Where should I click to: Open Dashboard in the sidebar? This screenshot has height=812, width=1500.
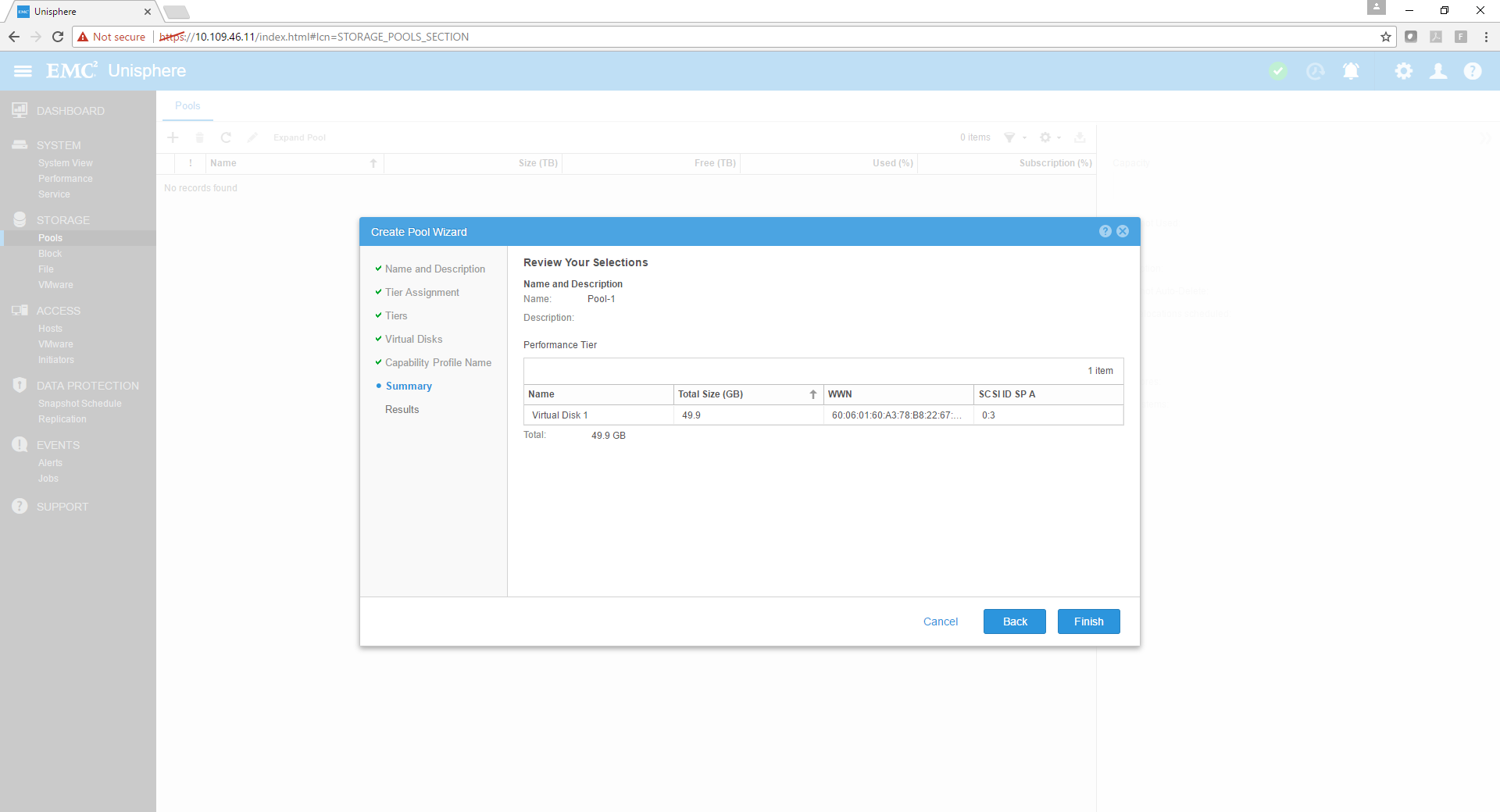pyautogui.click(x=70, y=111)
